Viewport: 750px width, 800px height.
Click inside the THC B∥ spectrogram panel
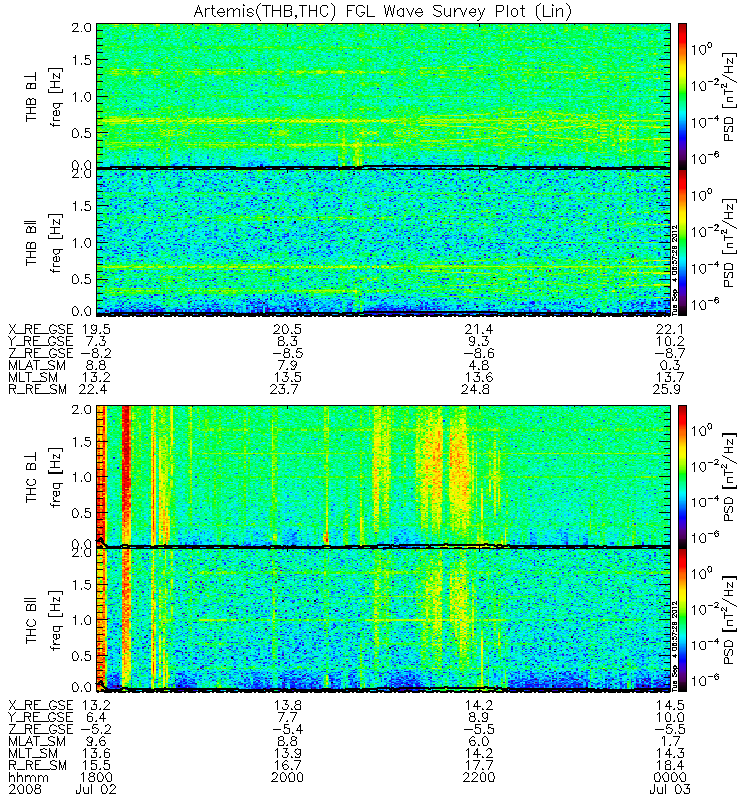pyautogui.click(x=383, y=619)
